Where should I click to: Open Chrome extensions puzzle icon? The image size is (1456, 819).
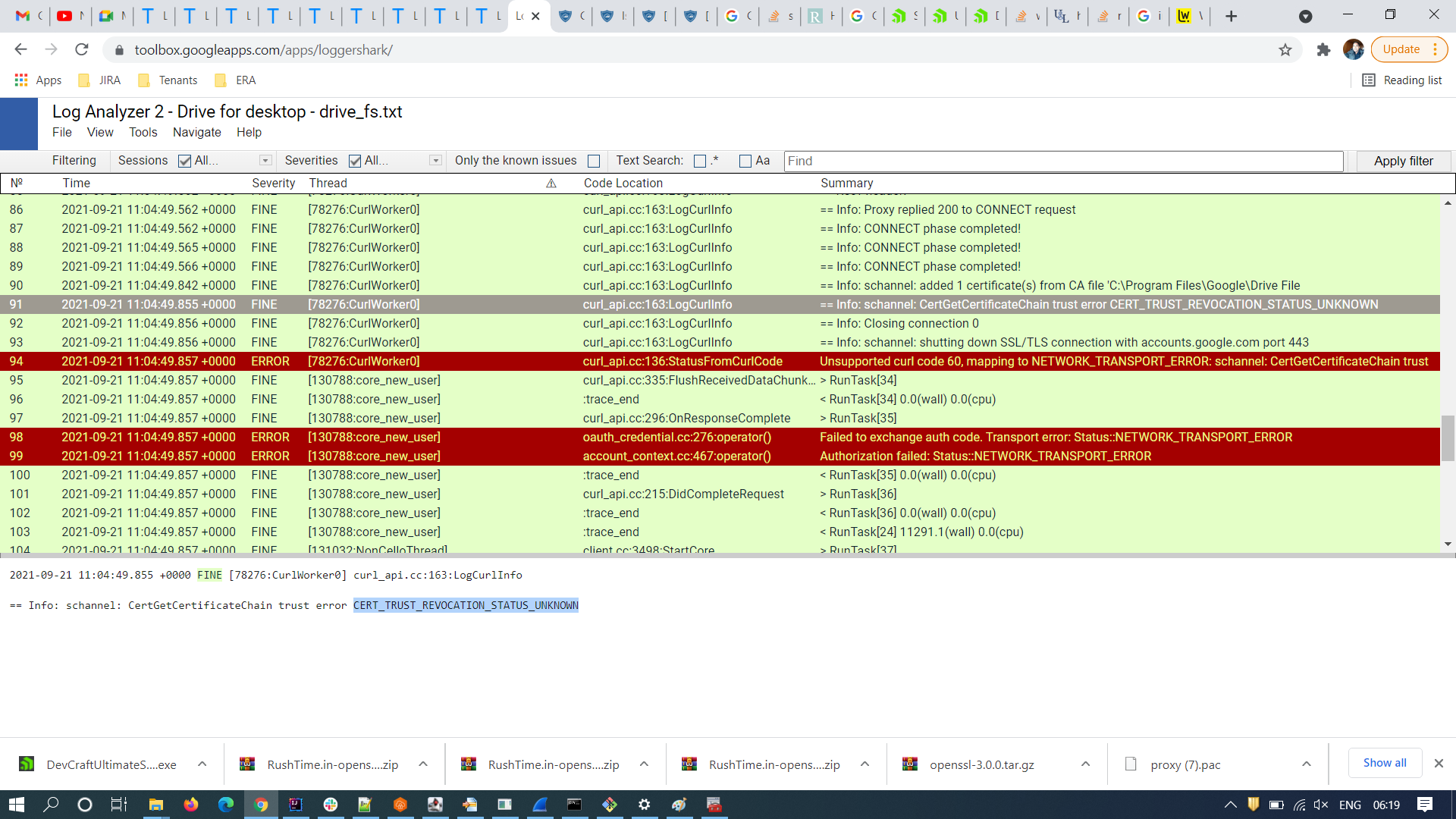coord(1323,50)
